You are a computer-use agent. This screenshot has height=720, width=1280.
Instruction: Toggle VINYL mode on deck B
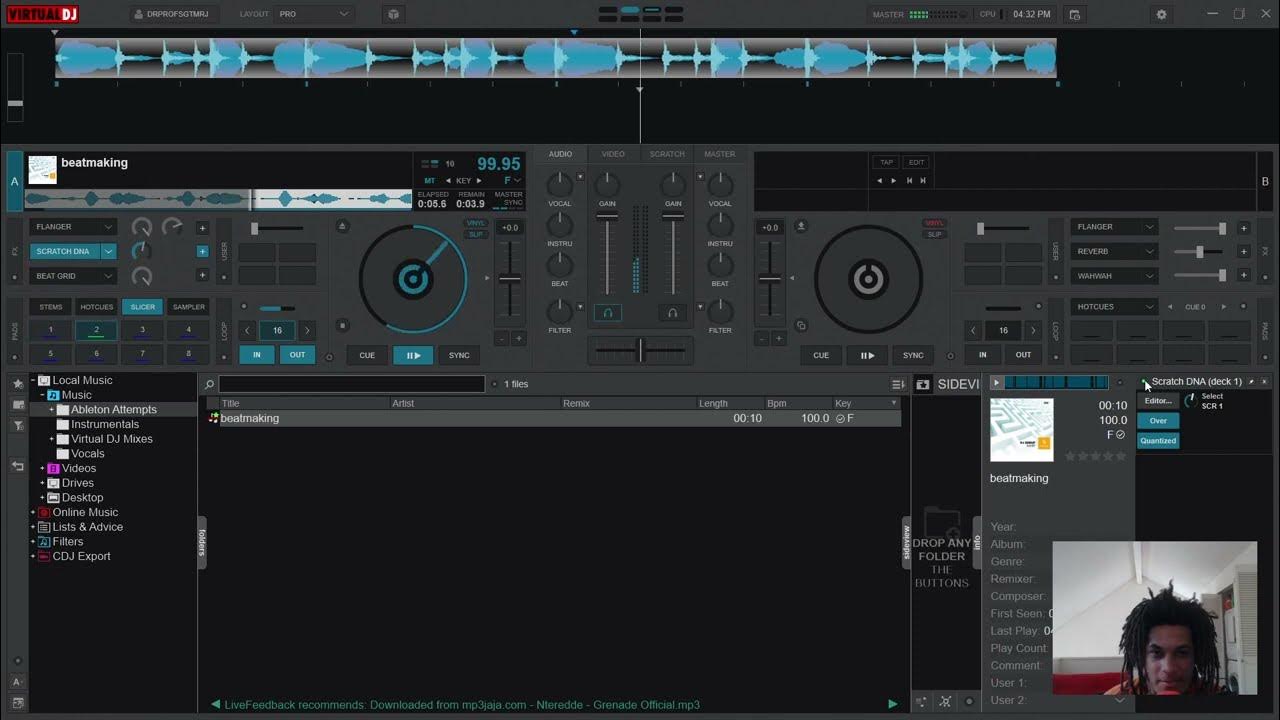point(934,223)
